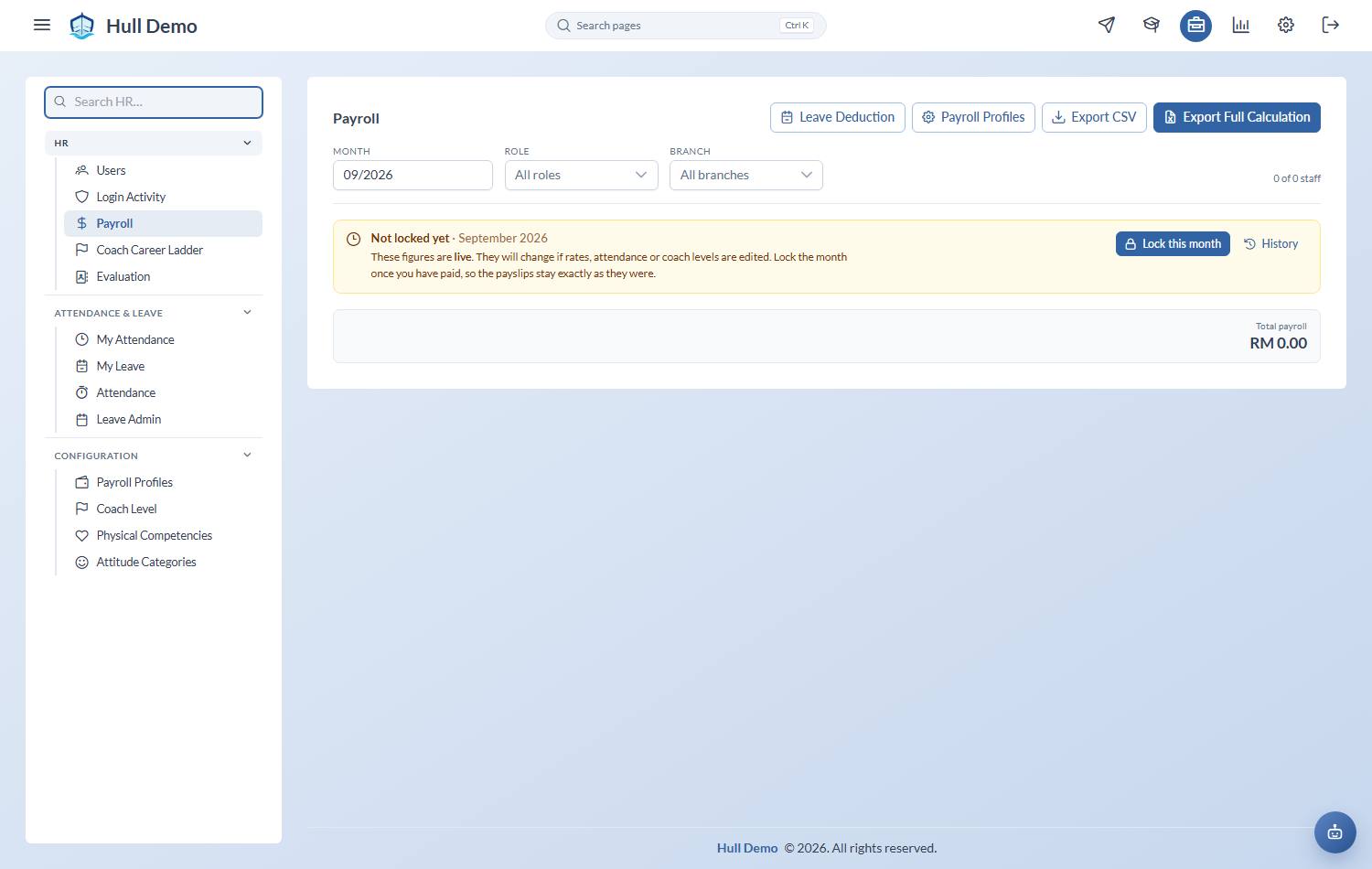Collapse the HR section chevron
1372x869 pixels.
(x=247, y=143)
